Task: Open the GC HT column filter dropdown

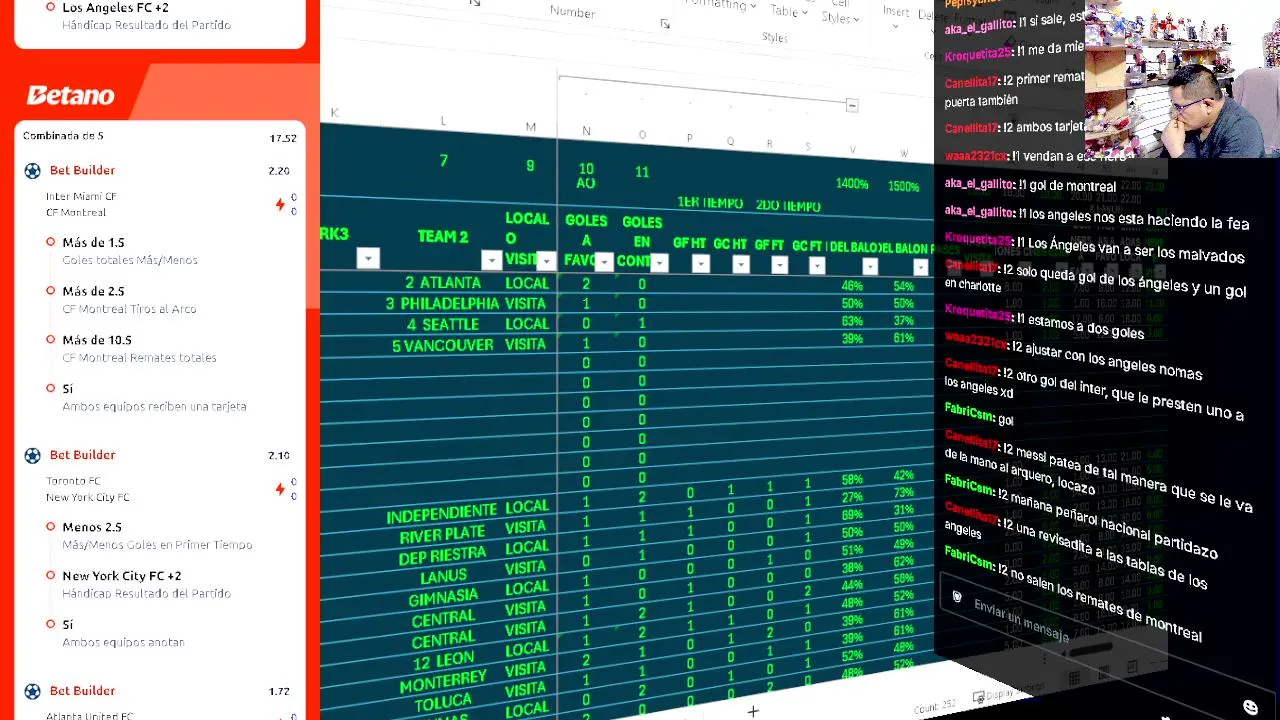Action: click(741, 265)
